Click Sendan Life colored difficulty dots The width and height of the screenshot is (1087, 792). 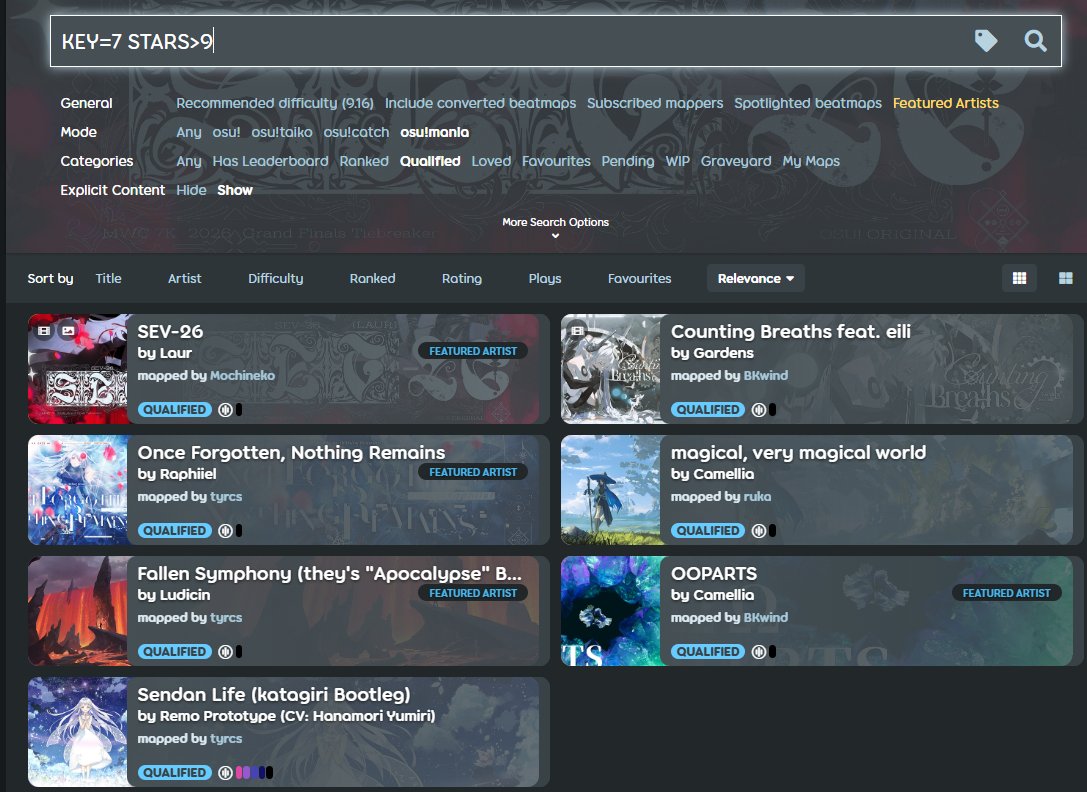coord(254,773)
